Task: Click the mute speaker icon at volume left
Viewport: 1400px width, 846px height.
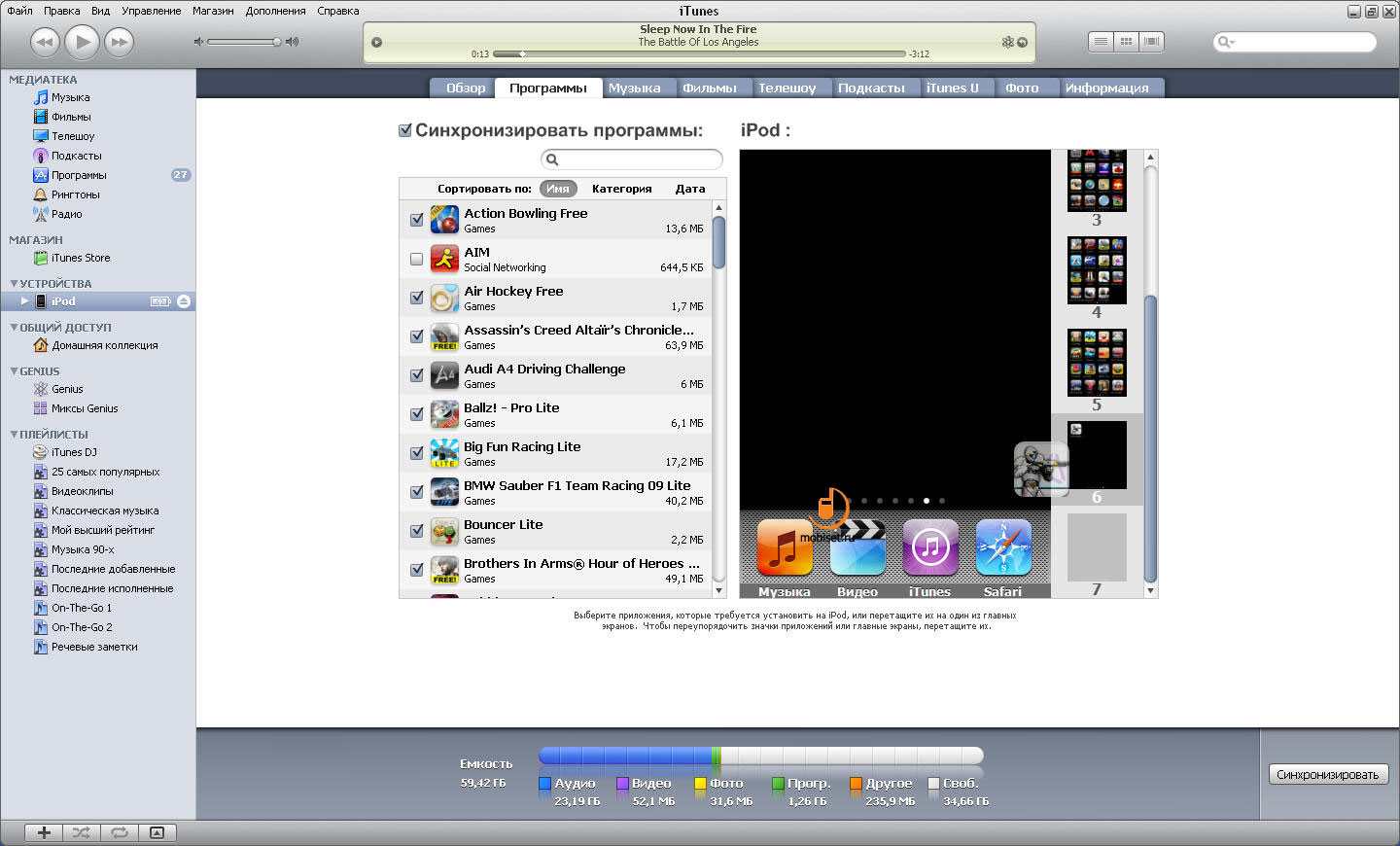Action: 198,42
